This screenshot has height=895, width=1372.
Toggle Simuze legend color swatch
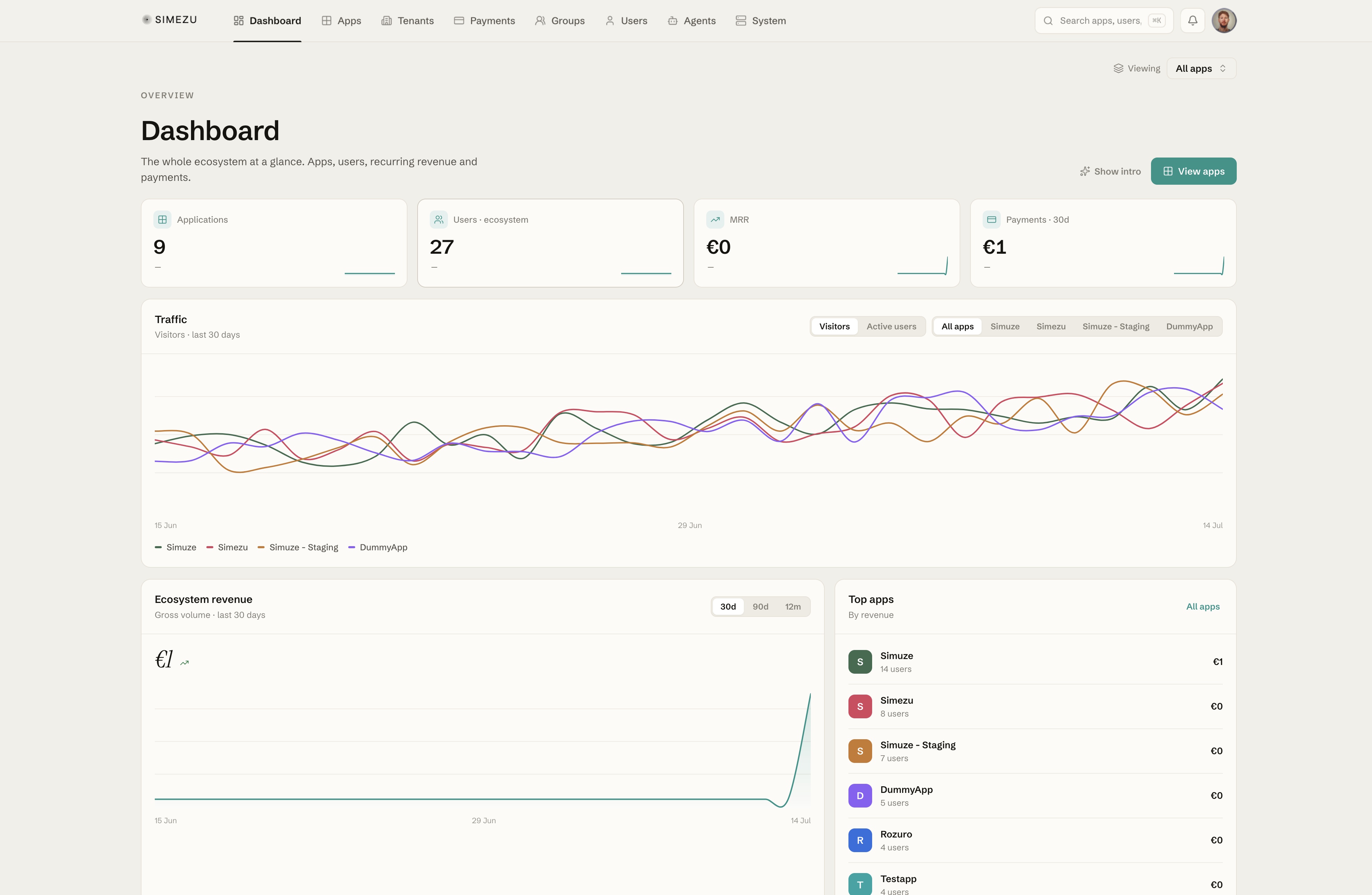tap(158, 548)
